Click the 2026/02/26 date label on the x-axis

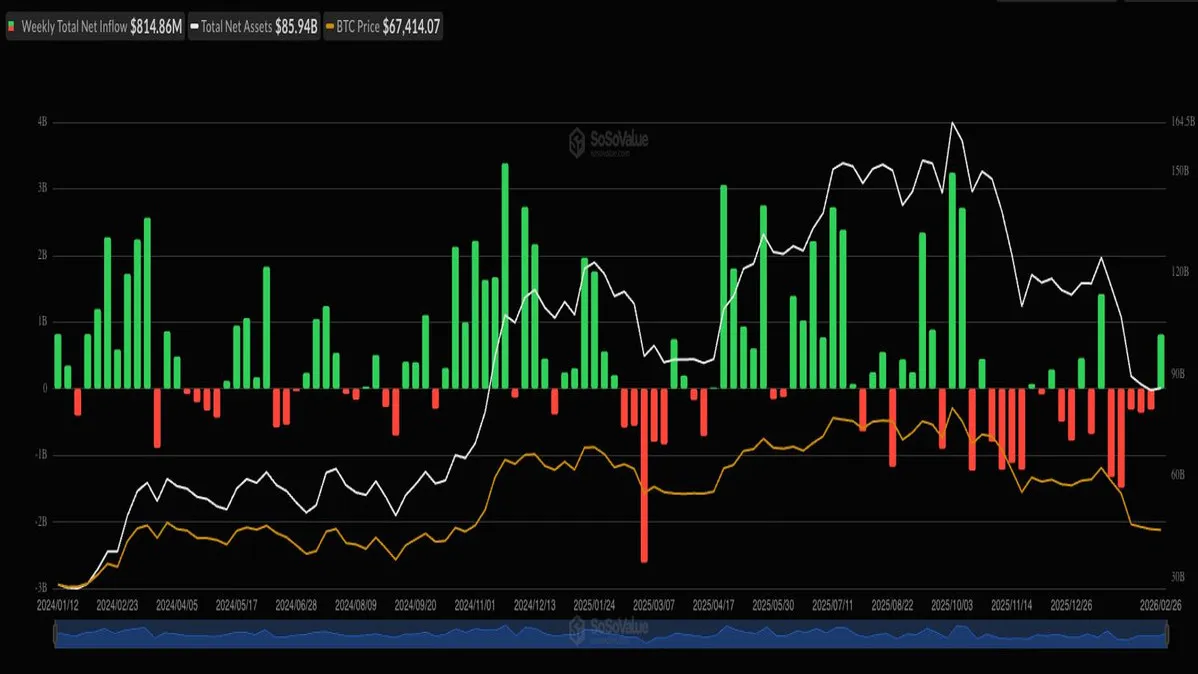(1160, 606)
